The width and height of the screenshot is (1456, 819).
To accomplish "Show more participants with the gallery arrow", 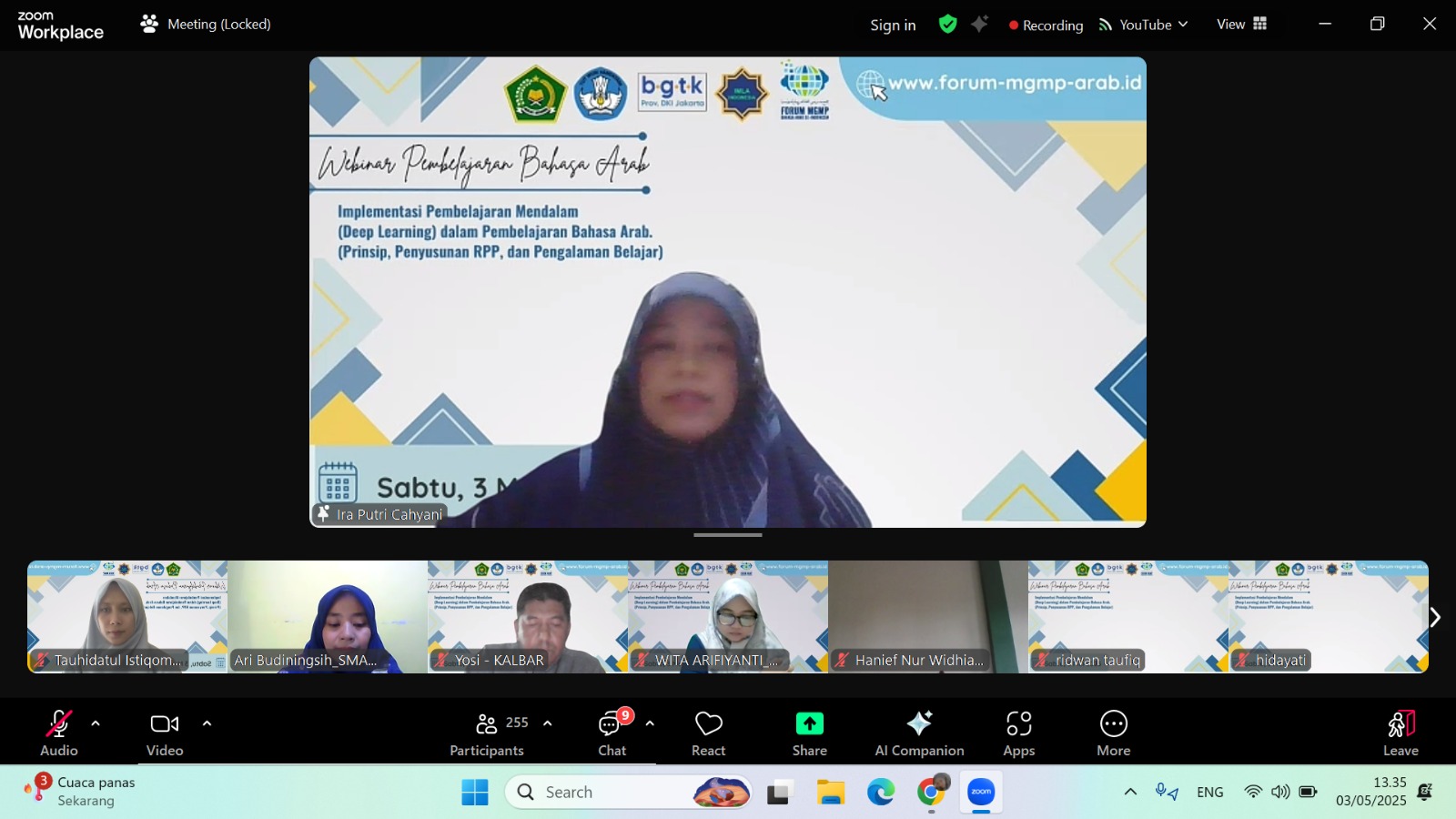I will point(1434,616).
